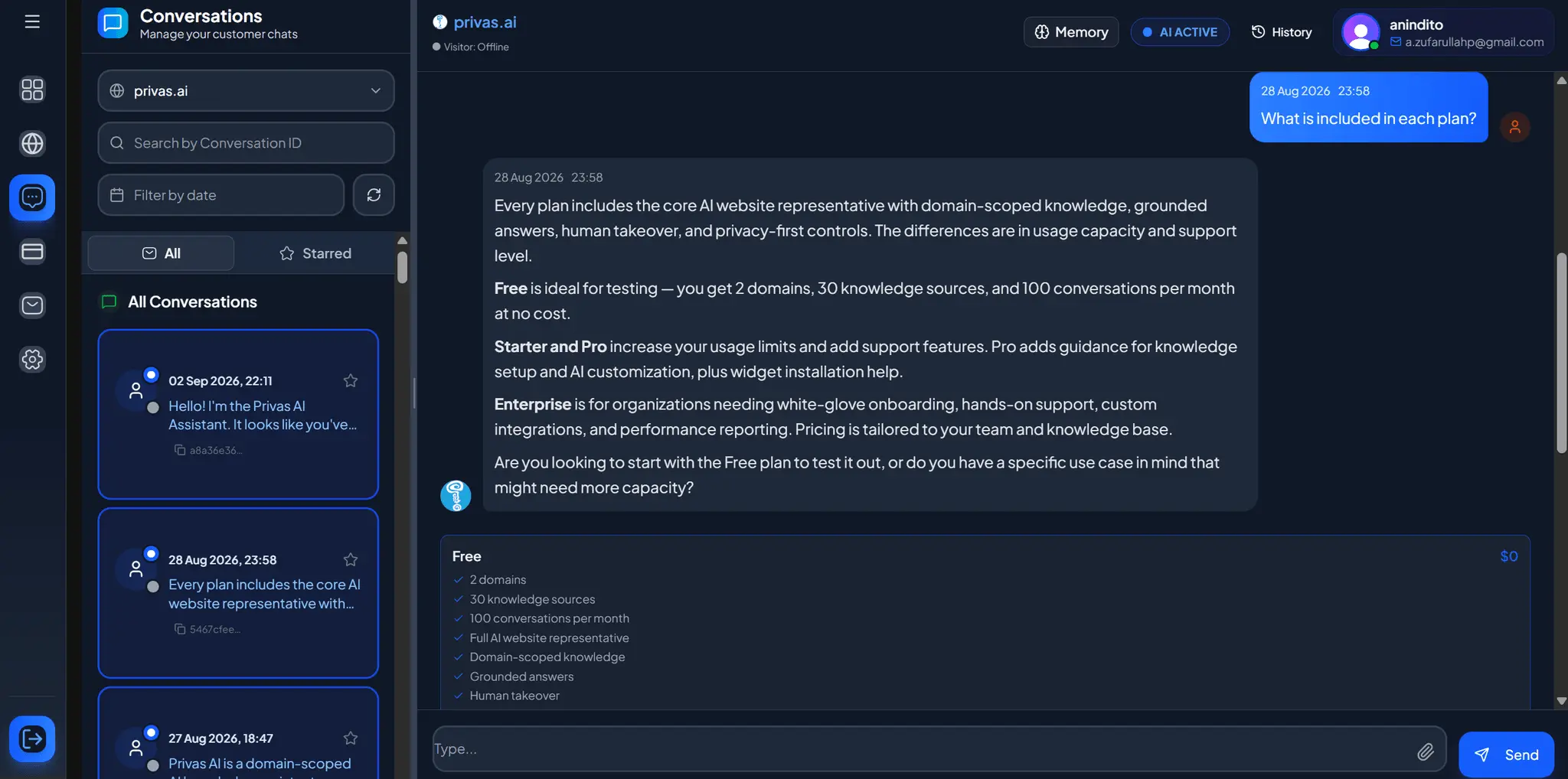Switch to the Starred tab
The image size is (1568, 779).
[x=315, y=253]
